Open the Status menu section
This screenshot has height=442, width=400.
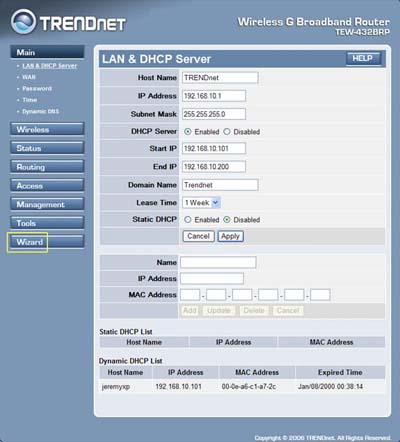[x=47, y=148]
